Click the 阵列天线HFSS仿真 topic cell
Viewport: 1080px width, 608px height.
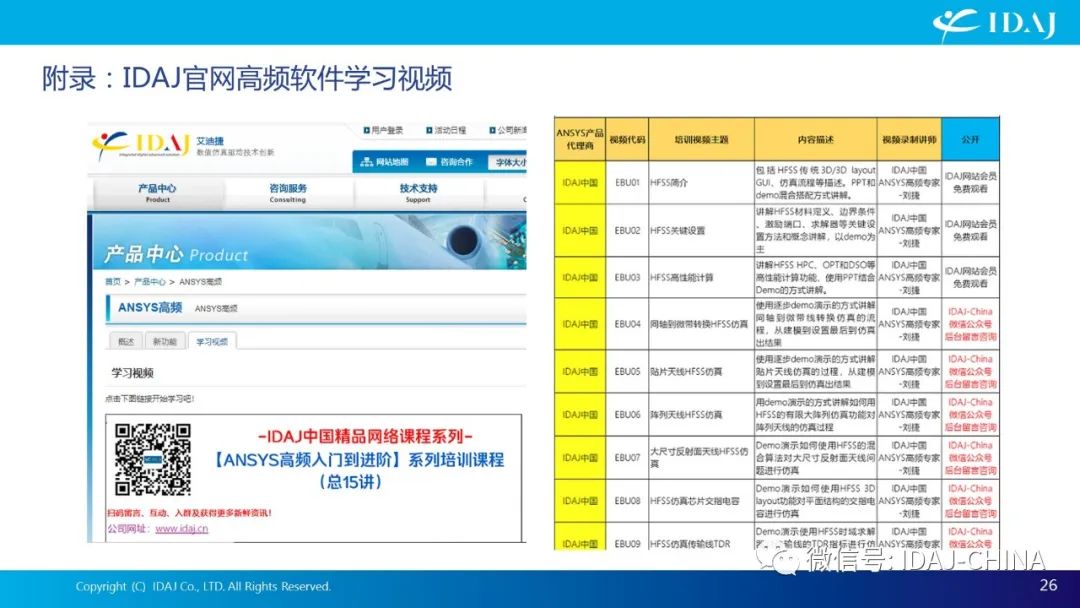click(701, 415)
